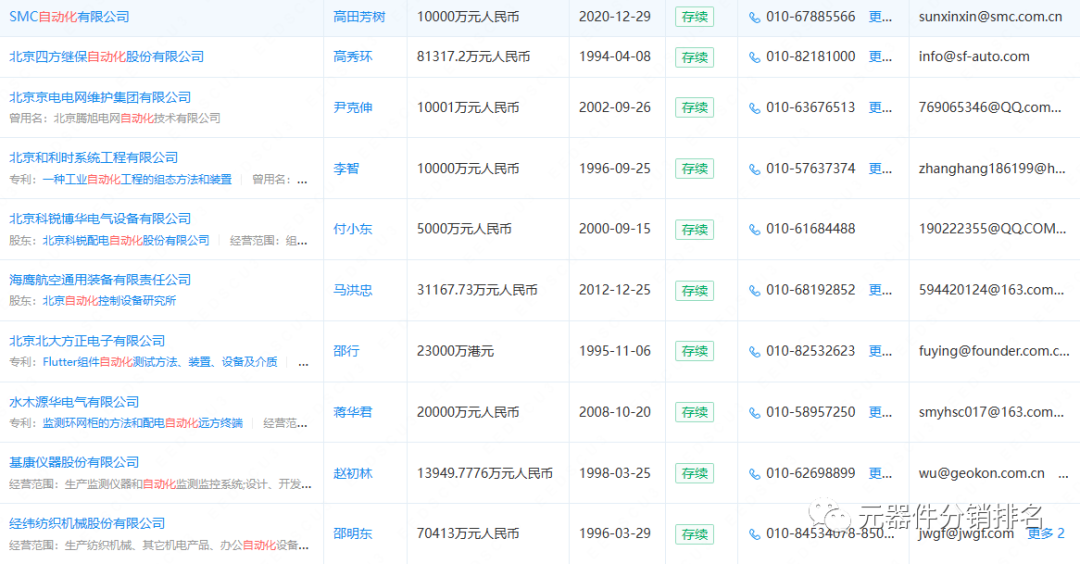This screenshot has height=564, width=1080.
Task: Expand more phones next to 010-57637374
Action: pos(880,168)
